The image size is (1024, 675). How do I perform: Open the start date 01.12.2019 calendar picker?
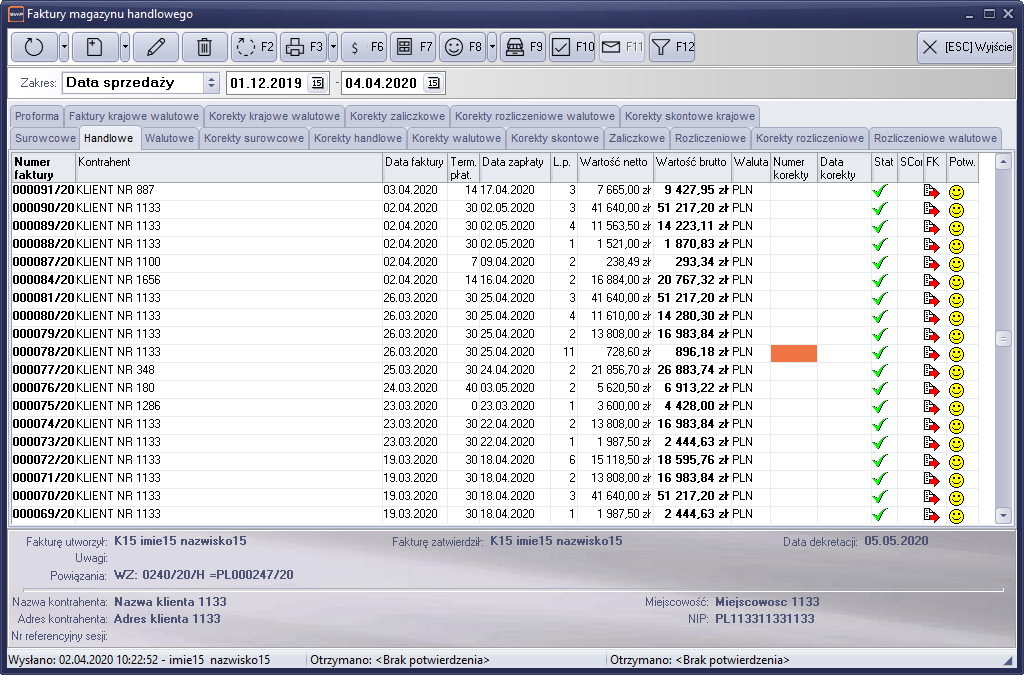point(318,83)
